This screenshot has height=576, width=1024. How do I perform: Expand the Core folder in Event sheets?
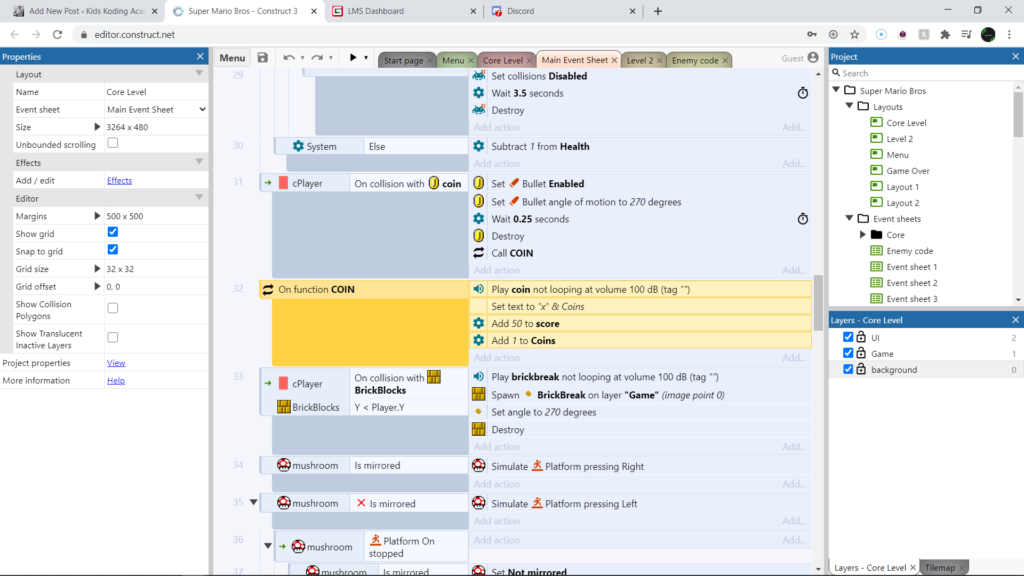point(863,234)
